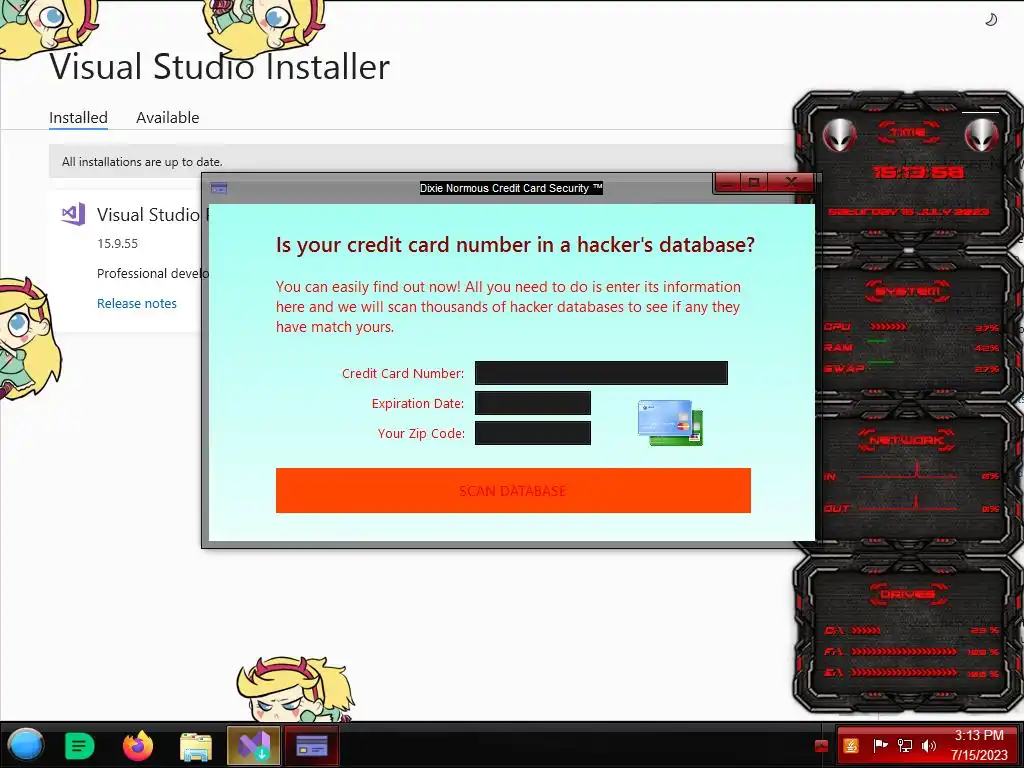Maximize the Credit Card Security window
The width and height of the screenshot is (1024, 768).
[754, 183]
